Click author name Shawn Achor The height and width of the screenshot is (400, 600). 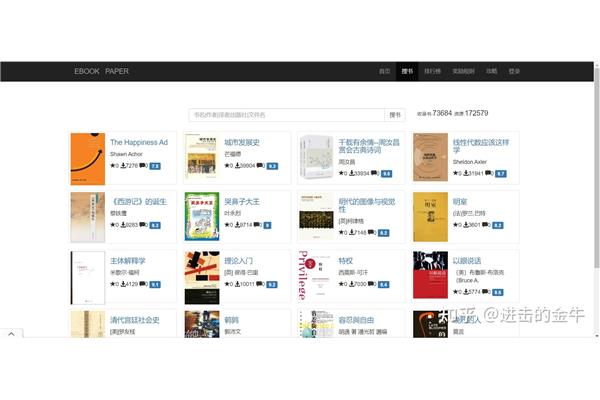pyautogui.click(x=126, y=154)
